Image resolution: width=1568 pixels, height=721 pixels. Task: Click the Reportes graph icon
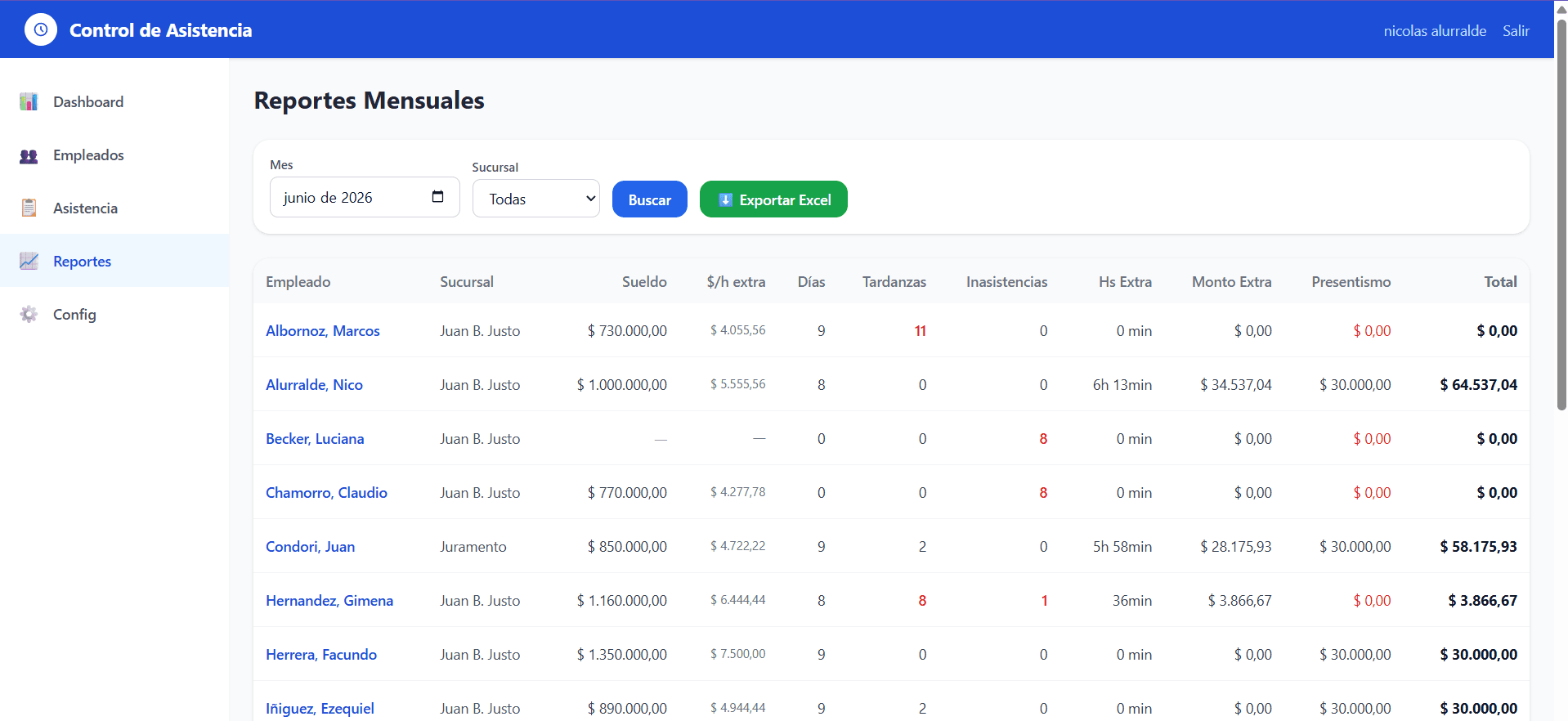click(29, 262)
